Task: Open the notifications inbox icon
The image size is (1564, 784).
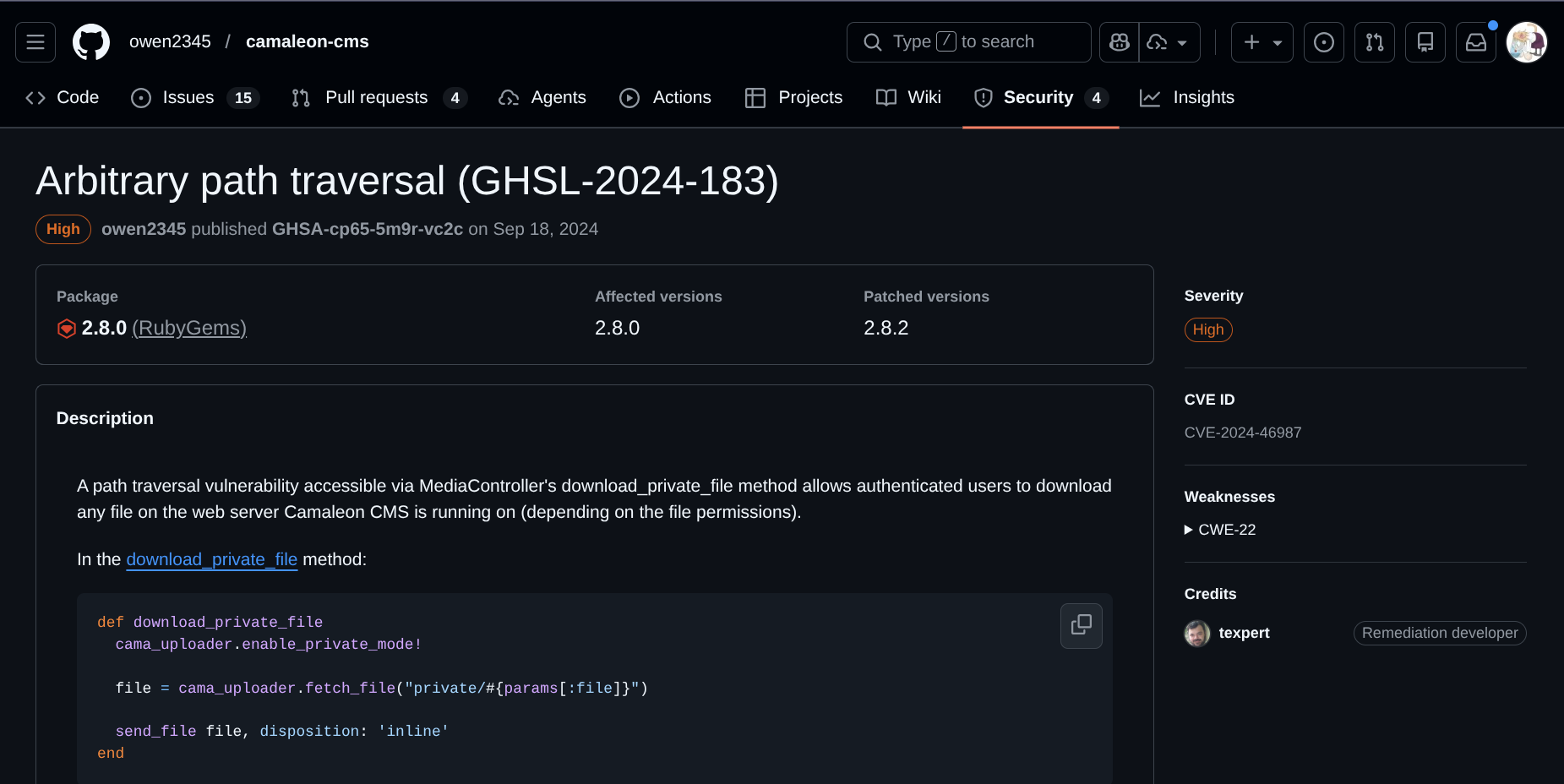Action: [x=1476, y=42]
